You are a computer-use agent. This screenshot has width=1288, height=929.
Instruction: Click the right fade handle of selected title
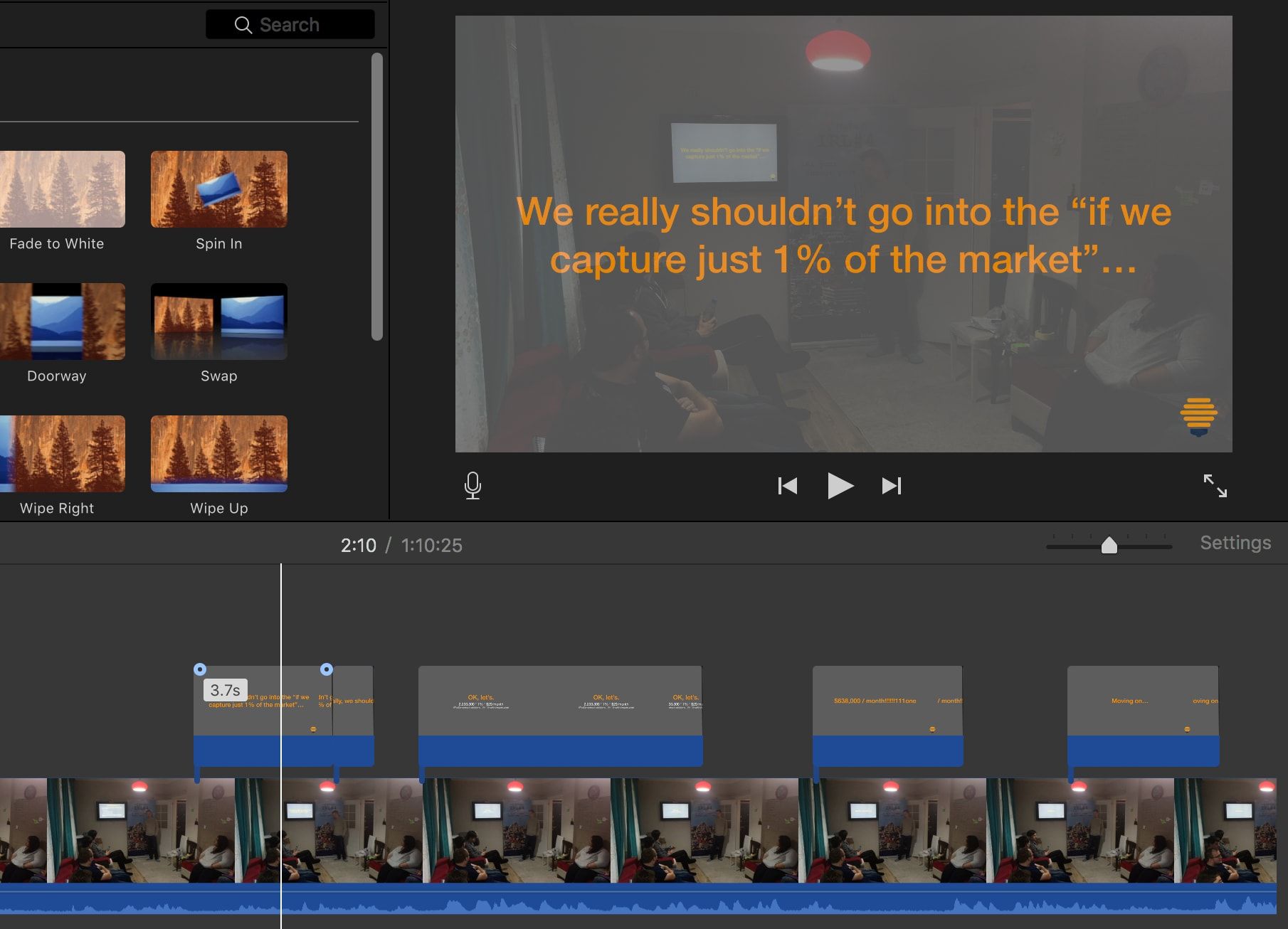coord(327,669)
